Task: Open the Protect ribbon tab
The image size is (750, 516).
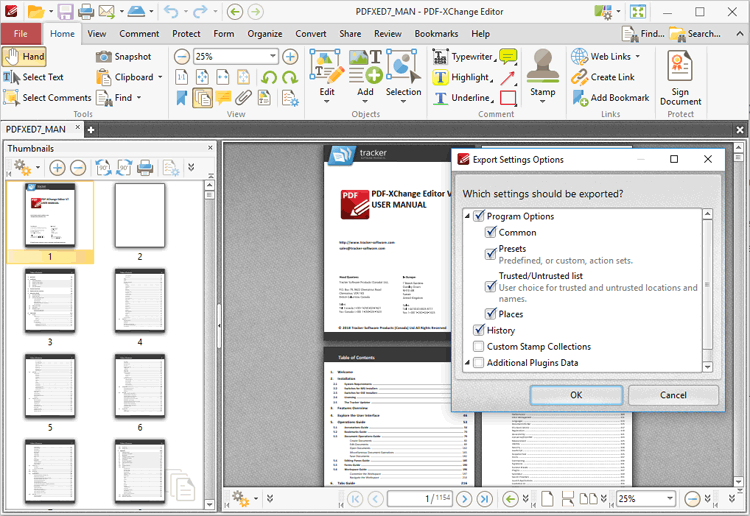Action: pos(186,34)
